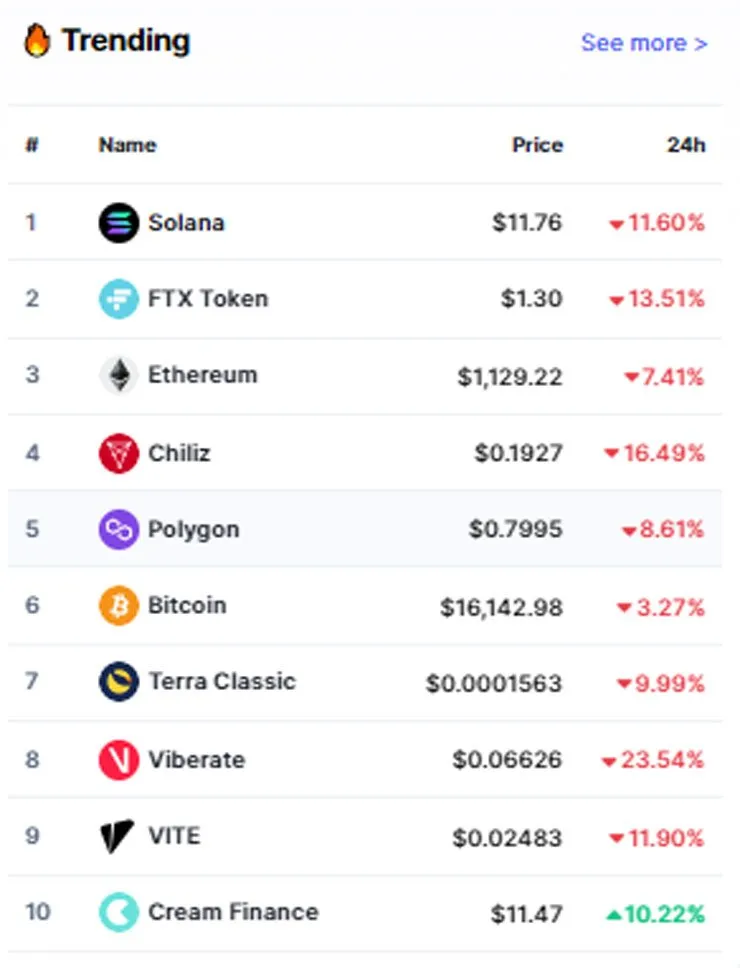
Task: Click Cream Finance's green 10.22% change
Action: 655,914
